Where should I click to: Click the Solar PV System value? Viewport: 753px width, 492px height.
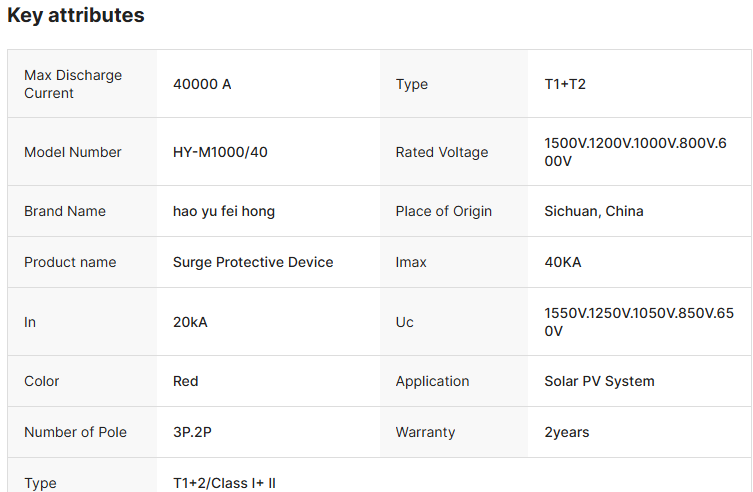[599, 381]
